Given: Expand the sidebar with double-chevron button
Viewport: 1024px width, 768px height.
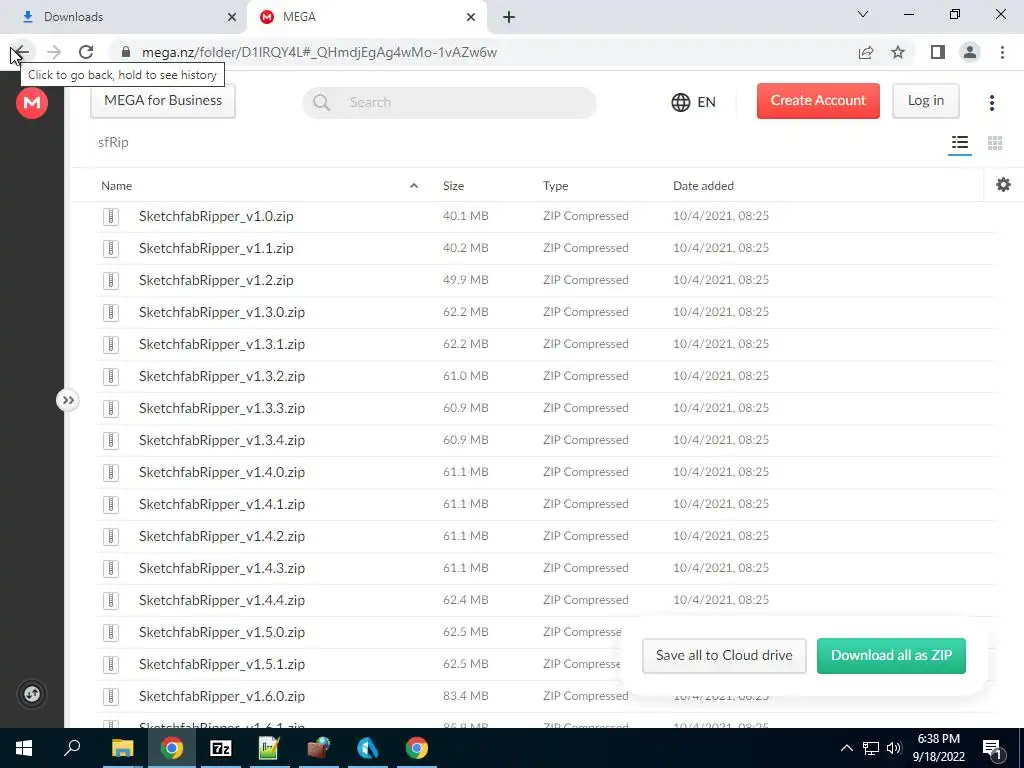Looking at the screenshot, I should click(x=68, y=400).
